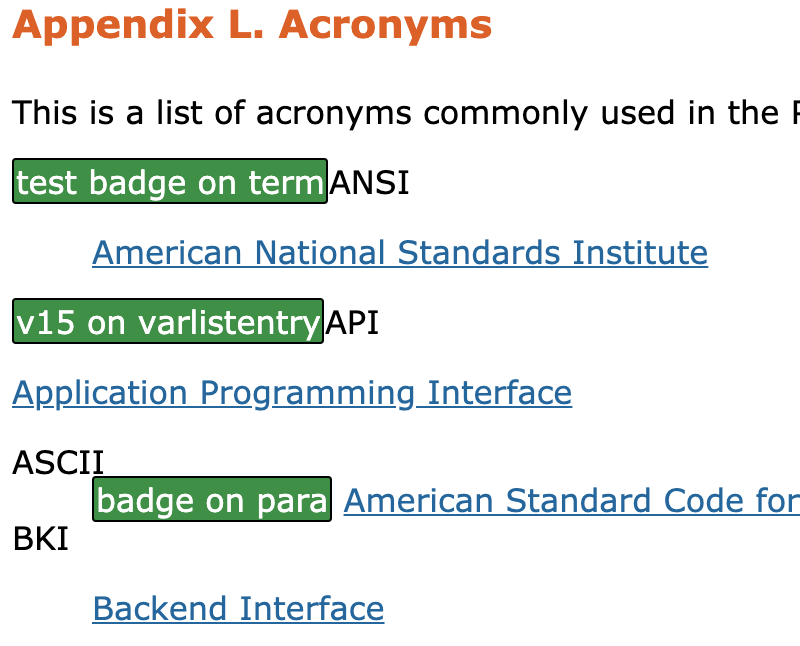Click the "test badge on term" badge

170,182
